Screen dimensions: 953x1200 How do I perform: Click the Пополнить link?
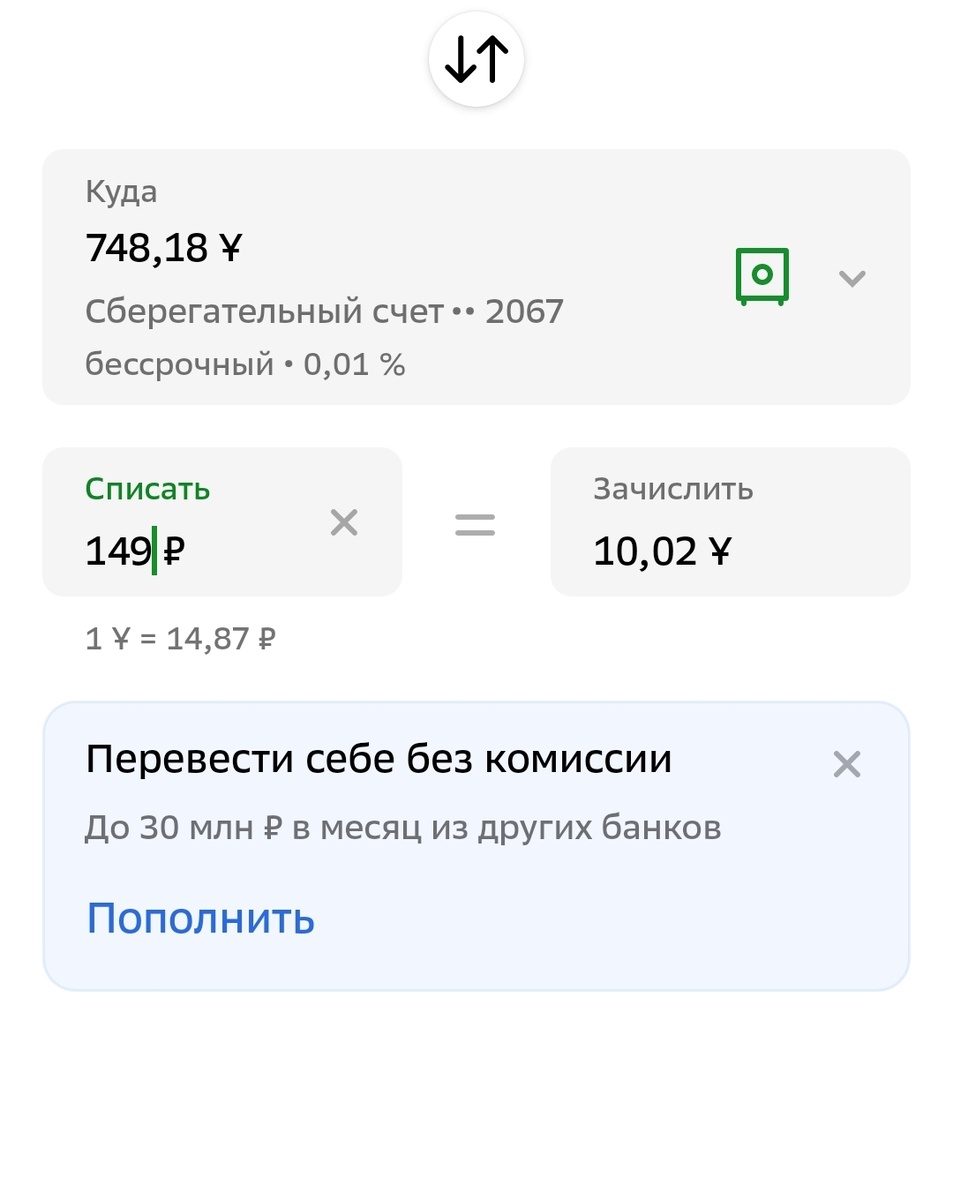(x=200, y=918)
